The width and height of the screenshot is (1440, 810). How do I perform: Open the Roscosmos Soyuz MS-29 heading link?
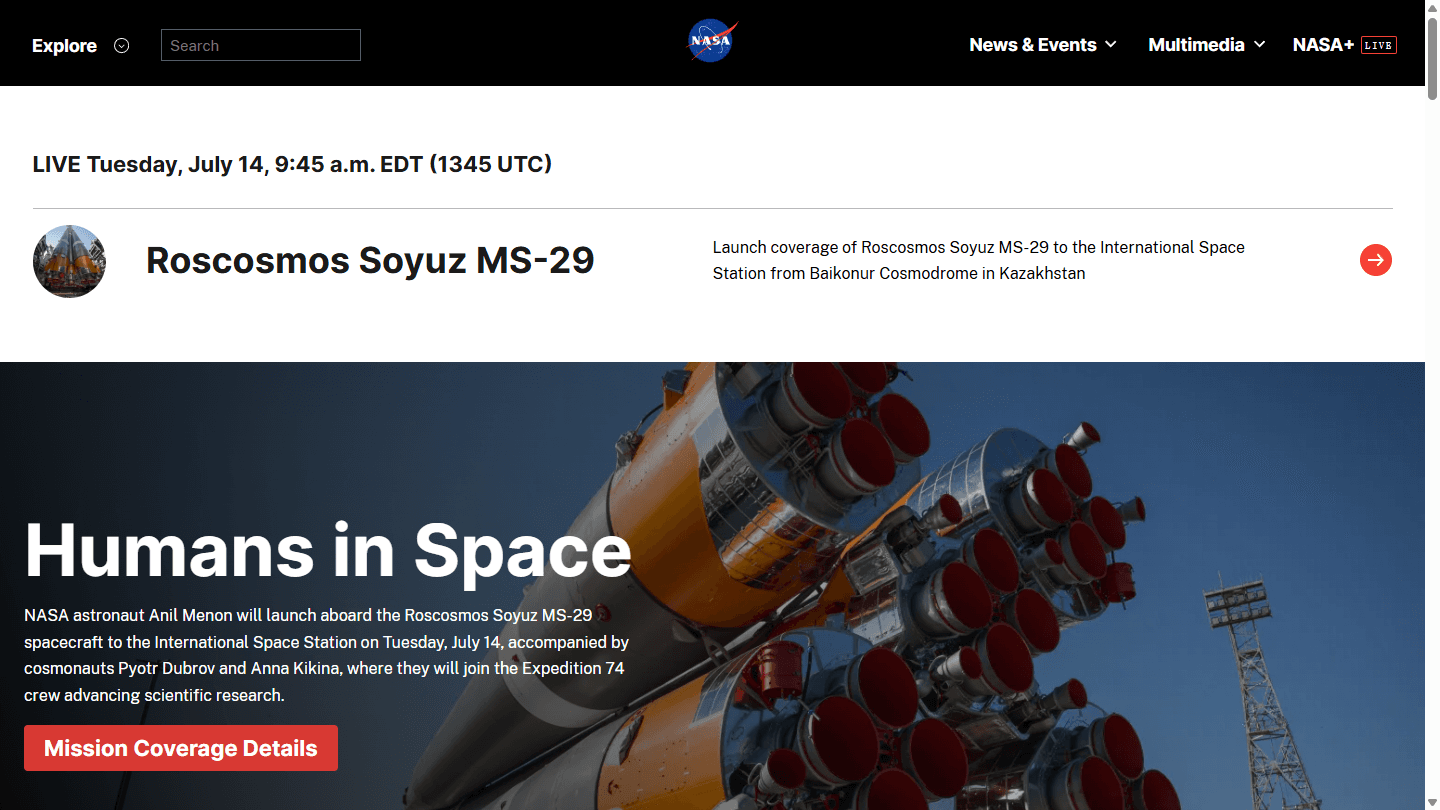coord(370,260)
